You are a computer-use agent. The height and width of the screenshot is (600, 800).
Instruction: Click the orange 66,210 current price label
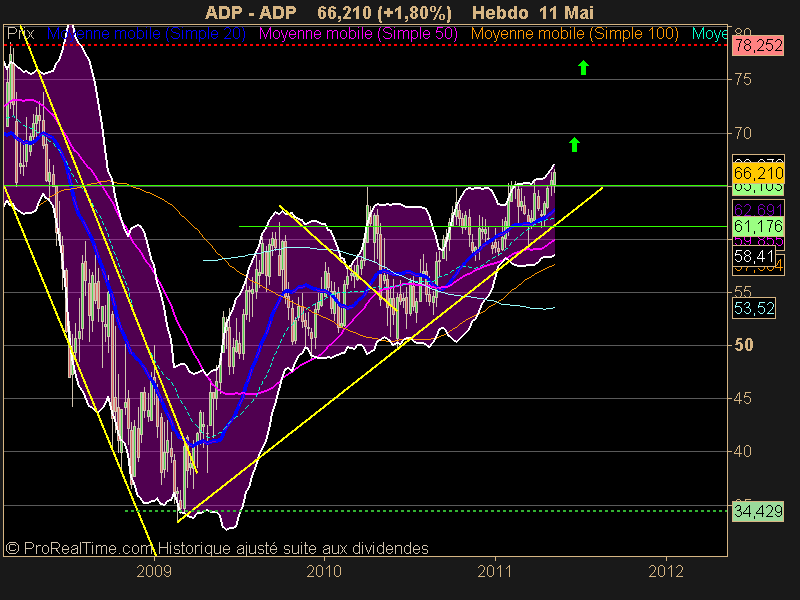tap(758, 173)
